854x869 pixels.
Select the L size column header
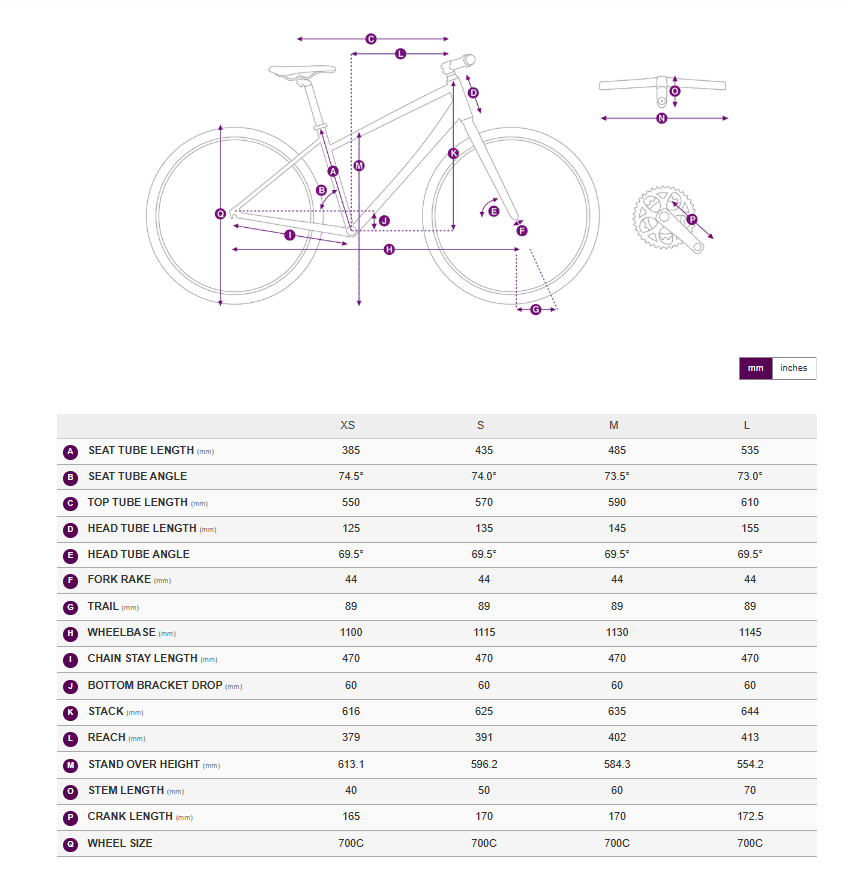(750, 425)
